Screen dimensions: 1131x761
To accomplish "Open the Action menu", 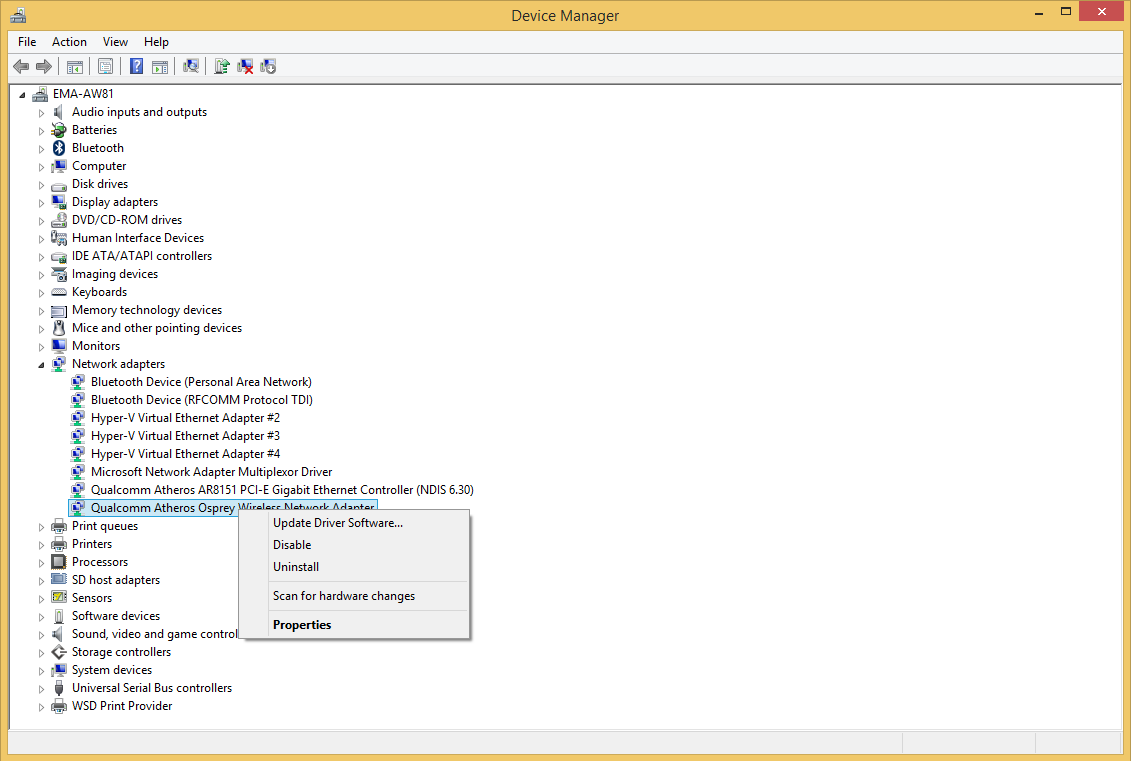I will [69, 42].
